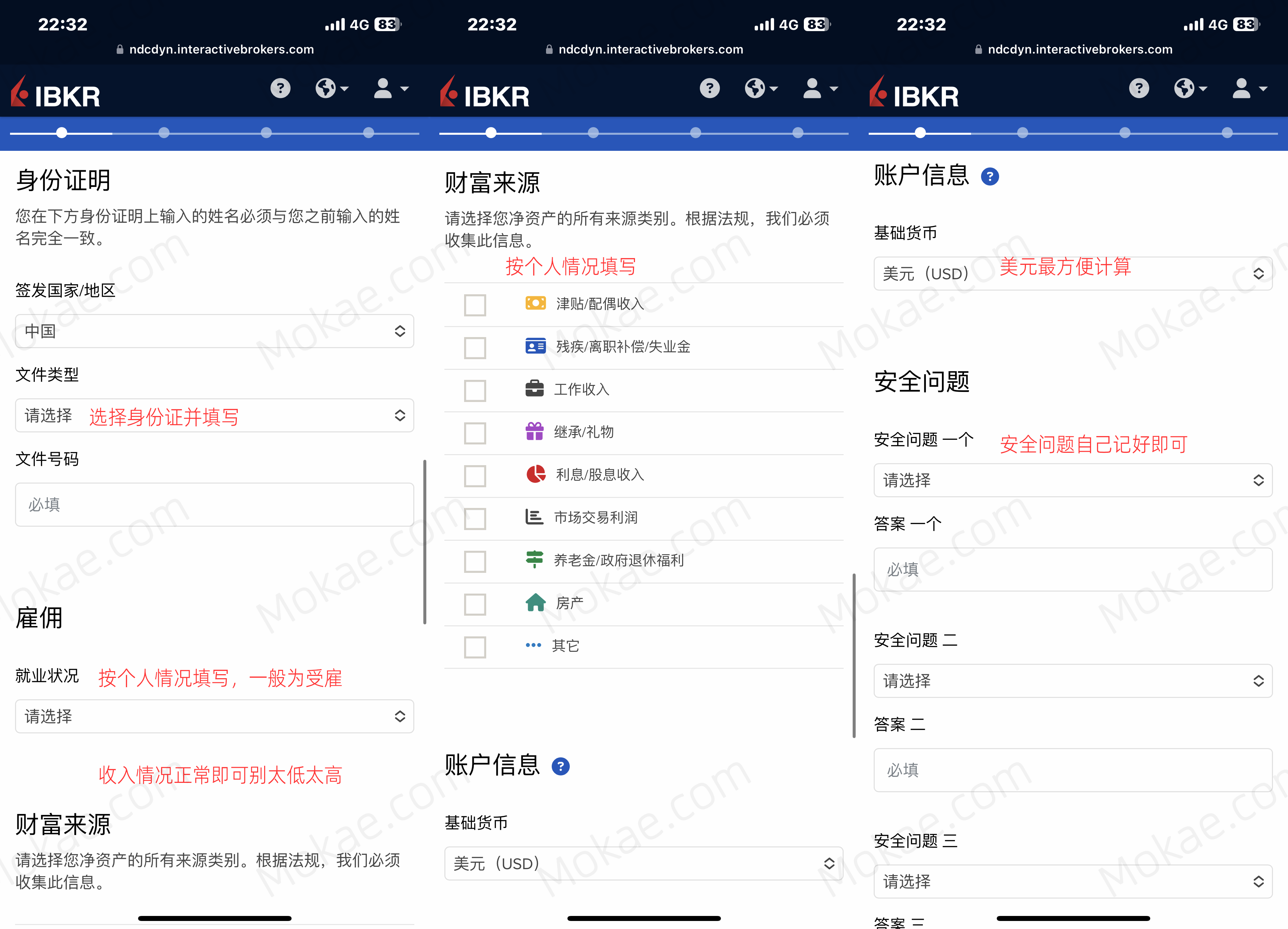Click the signpost icon beside 养老金/政府退休福利
The height and width of the screenshot is (929, 1288).
534,559
